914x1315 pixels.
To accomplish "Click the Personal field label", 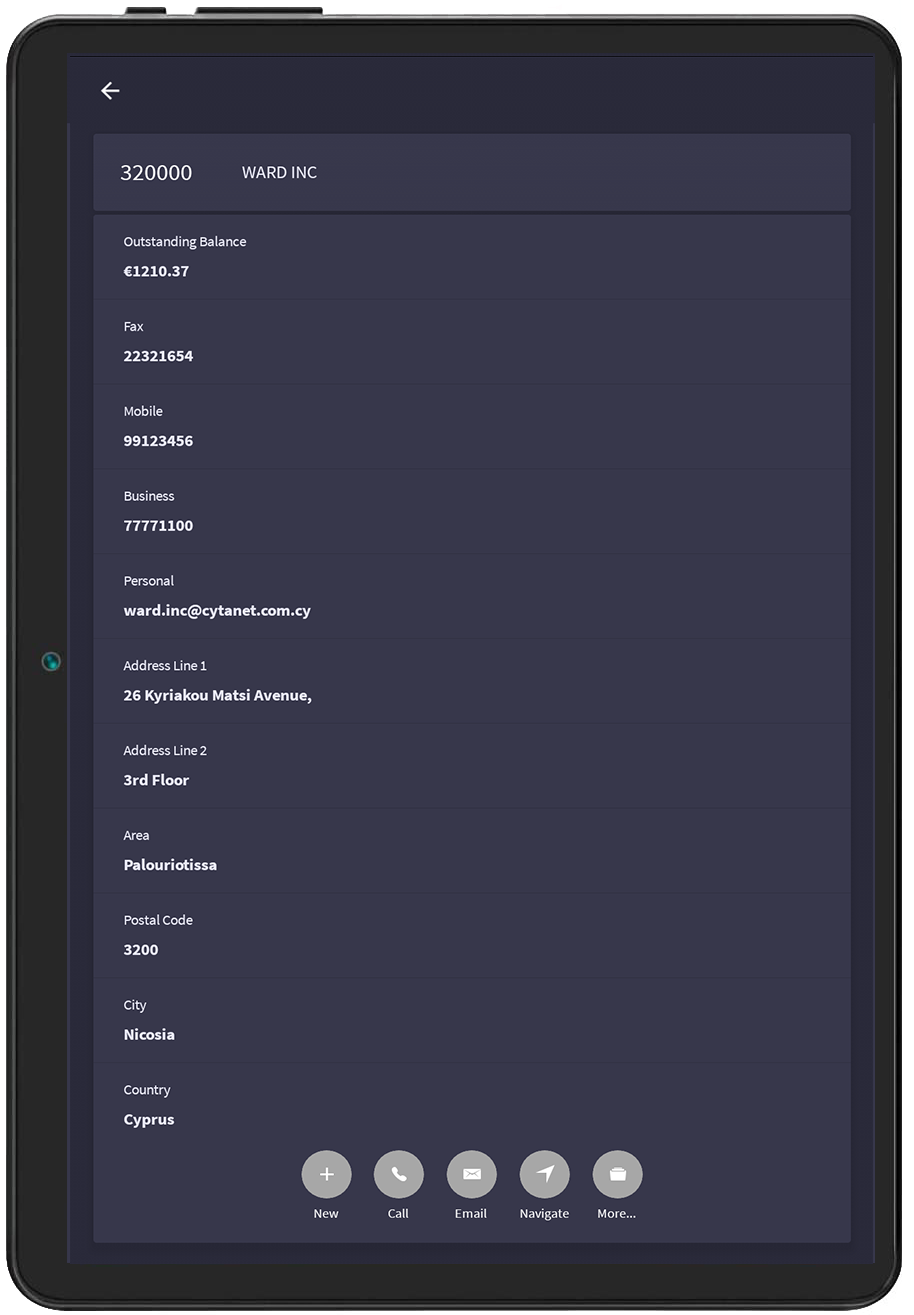I will coord(148,581).
